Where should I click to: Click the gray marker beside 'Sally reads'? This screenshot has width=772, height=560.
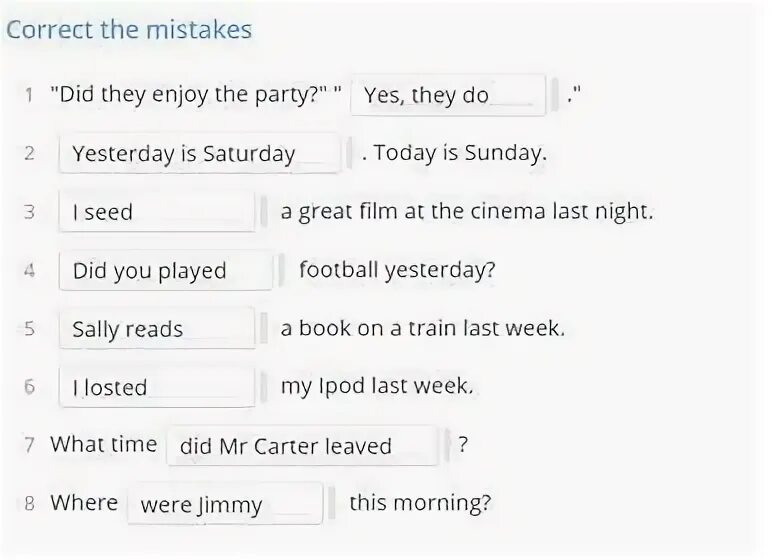[264, 329]
